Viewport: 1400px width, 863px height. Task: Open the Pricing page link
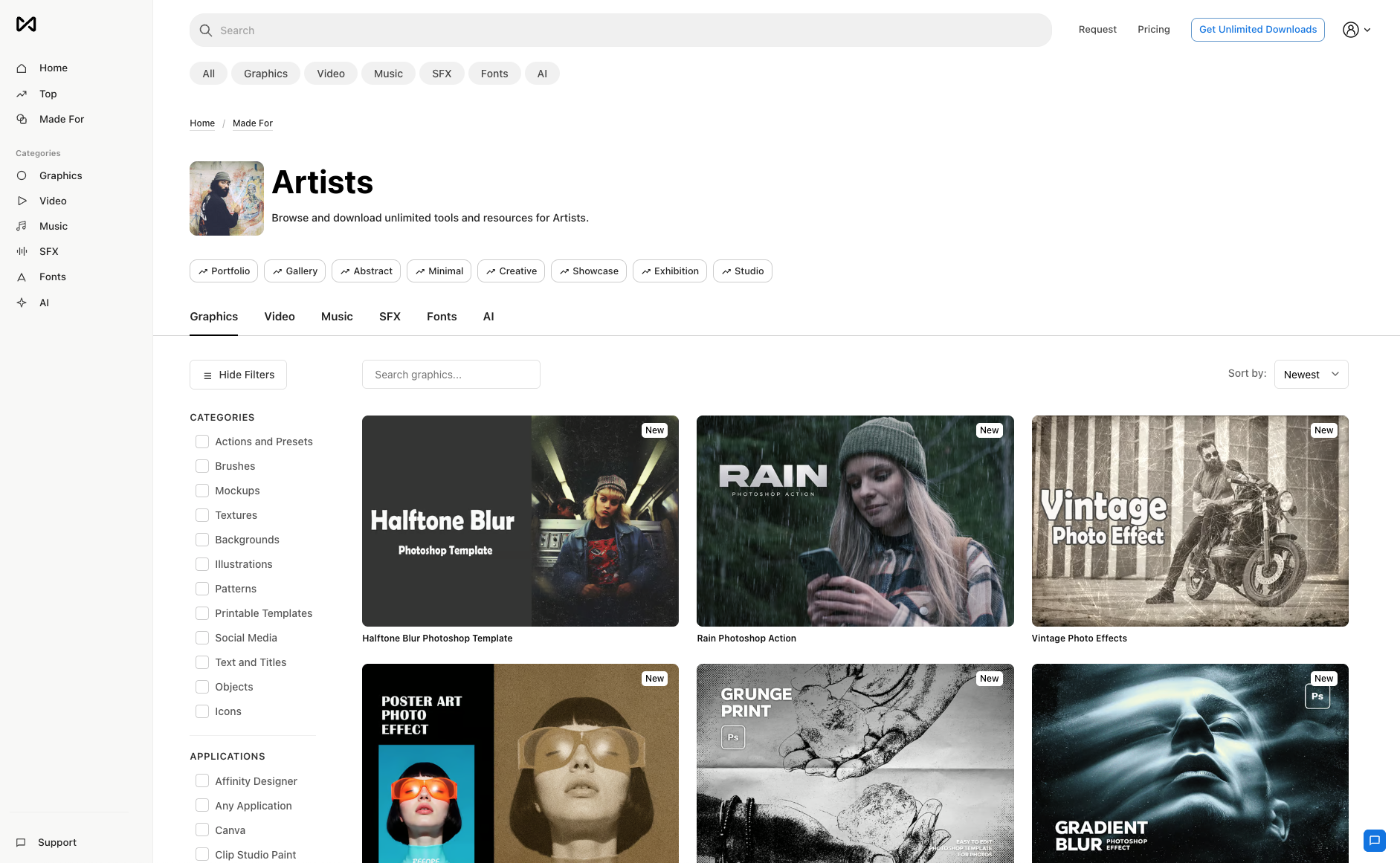[1153, 29]
